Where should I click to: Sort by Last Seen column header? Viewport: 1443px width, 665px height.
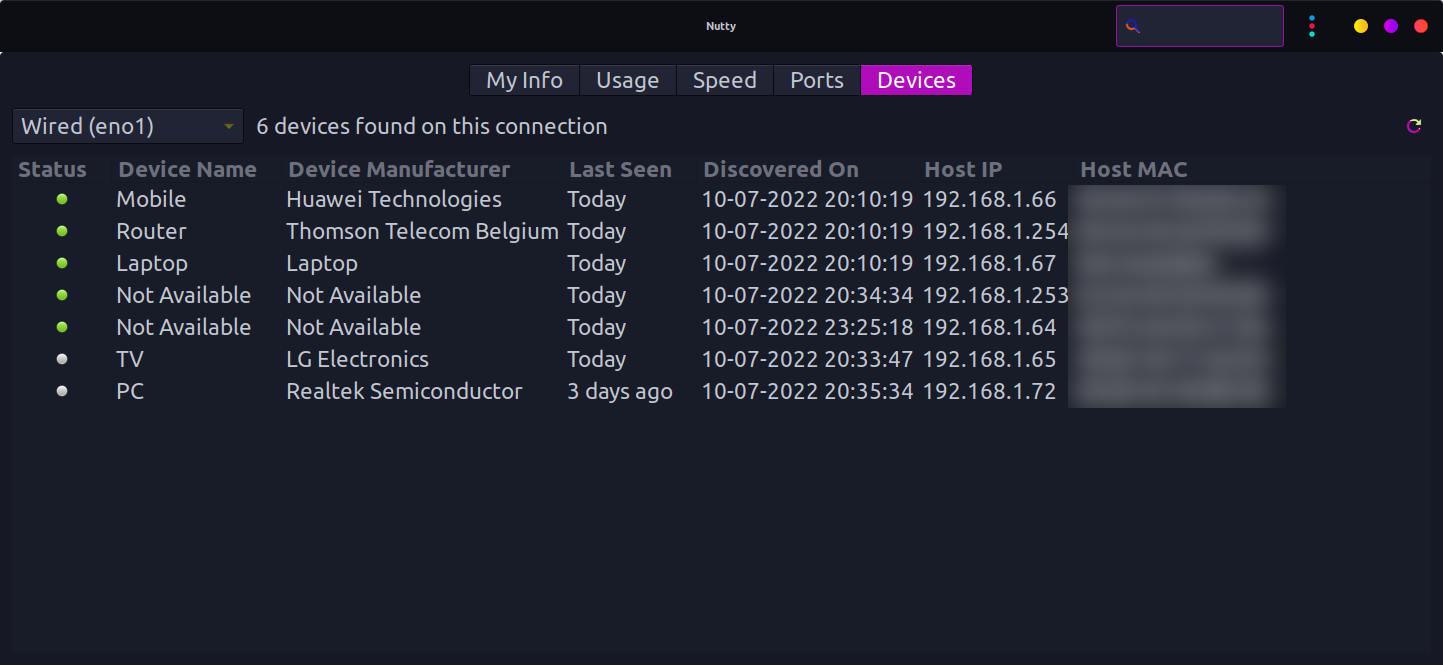coord(620,169)
